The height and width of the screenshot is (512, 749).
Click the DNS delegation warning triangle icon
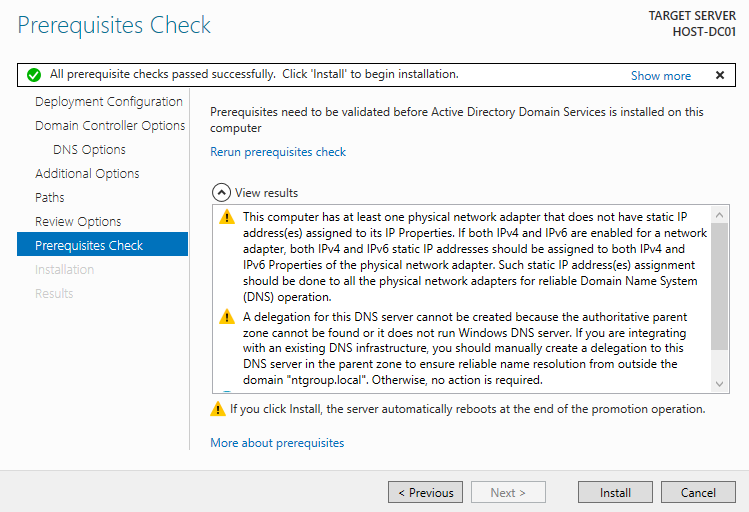227,317
